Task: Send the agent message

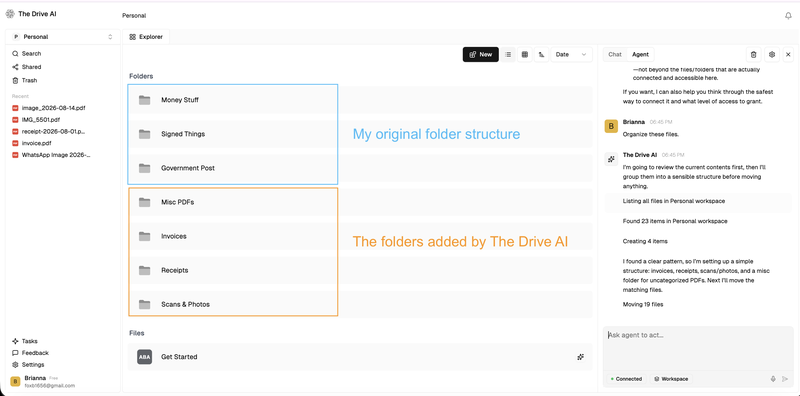Action: pos(785,379)
